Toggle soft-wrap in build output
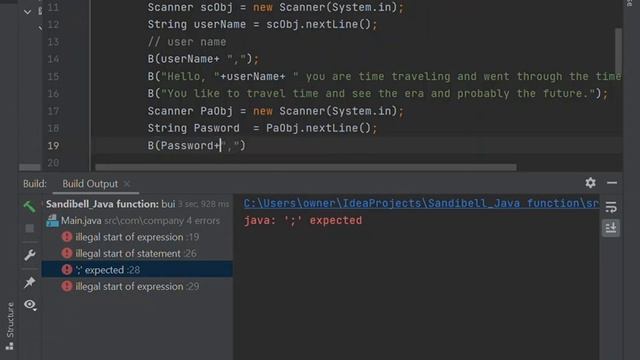 coord(611,207)
